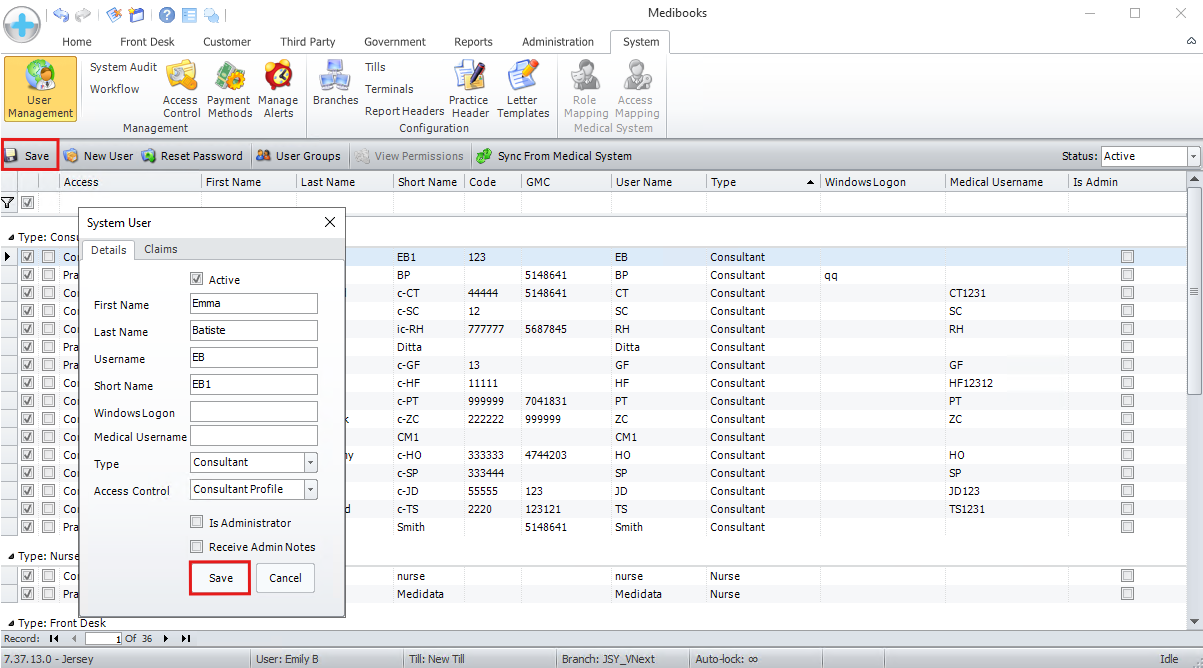Expand the Access Control dropdown
The image size is (1203, 668).
click(x=310, y=490)
